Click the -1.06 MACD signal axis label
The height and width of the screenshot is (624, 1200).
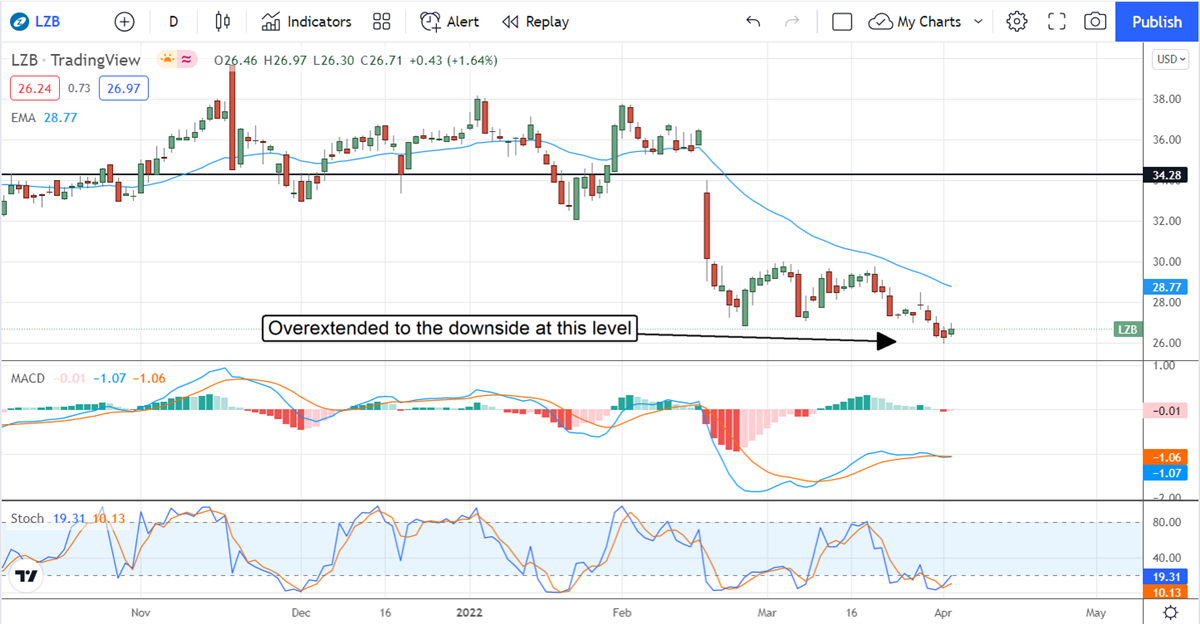[x=1167, y=457]
